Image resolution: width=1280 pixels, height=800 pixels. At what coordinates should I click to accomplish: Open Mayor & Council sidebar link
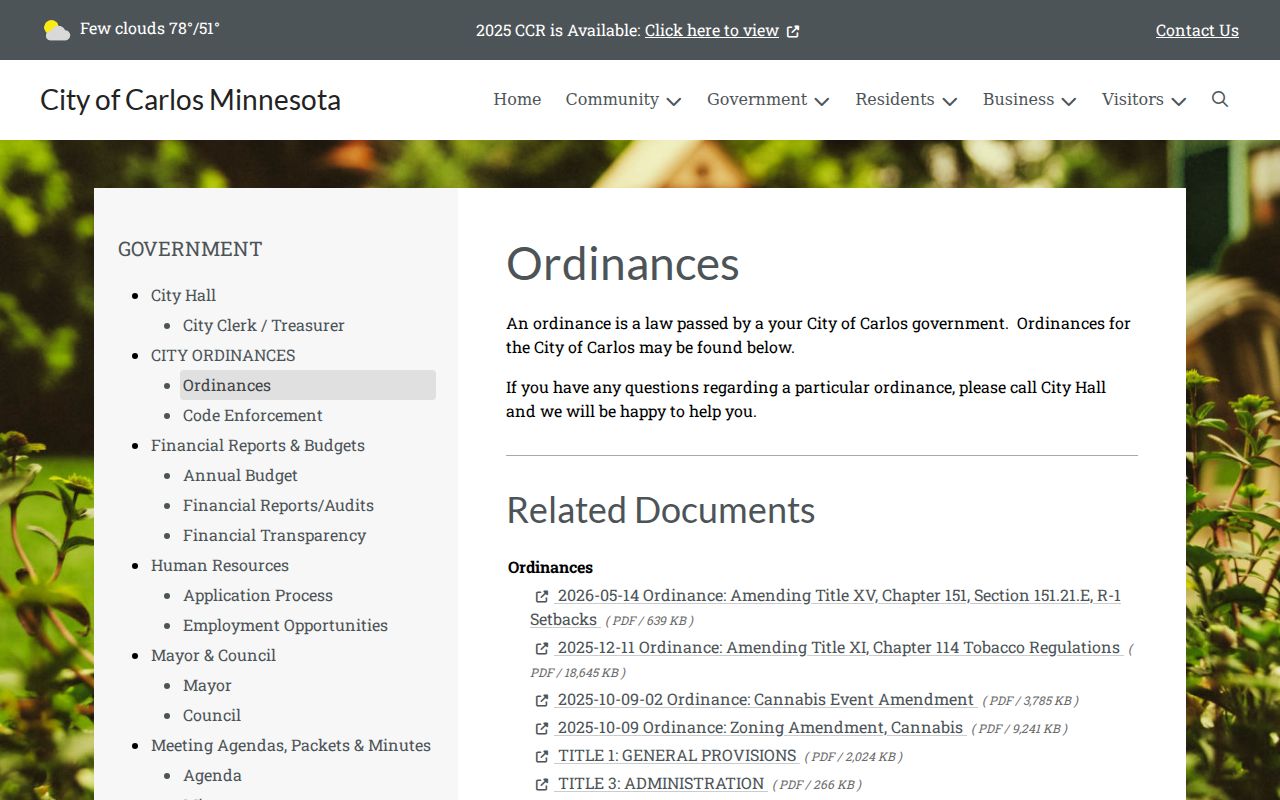pos(213,655)
